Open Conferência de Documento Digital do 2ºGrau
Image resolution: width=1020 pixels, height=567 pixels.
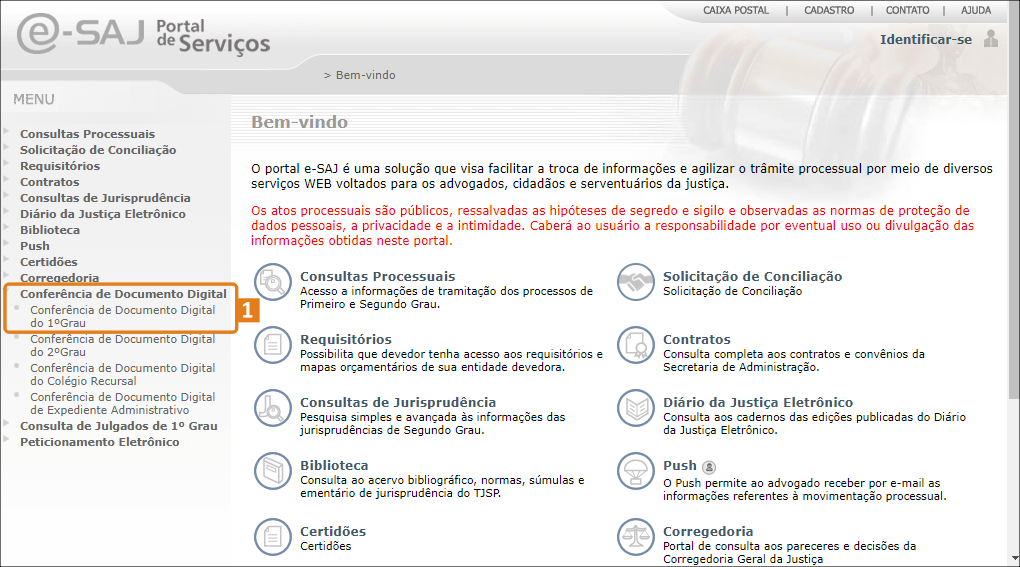(122, 345)
